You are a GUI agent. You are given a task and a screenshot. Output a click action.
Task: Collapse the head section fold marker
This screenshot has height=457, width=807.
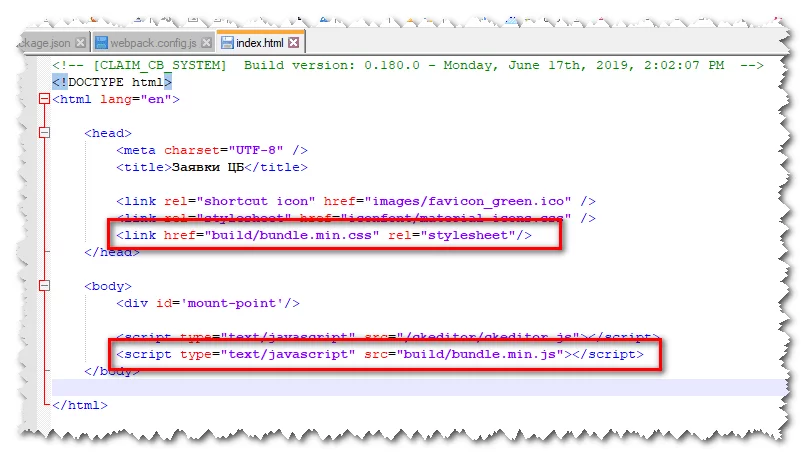point(42,133)
